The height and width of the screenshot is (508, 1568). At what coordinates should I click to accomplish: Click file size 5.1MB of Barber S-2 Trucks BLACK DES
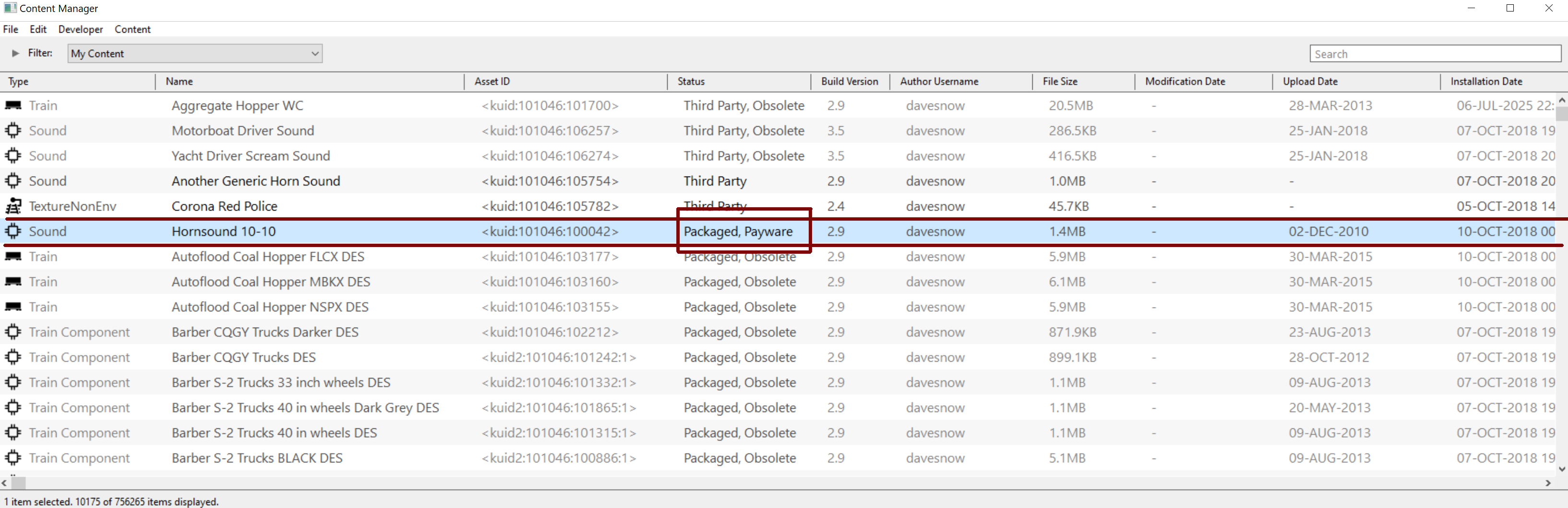1066,458
